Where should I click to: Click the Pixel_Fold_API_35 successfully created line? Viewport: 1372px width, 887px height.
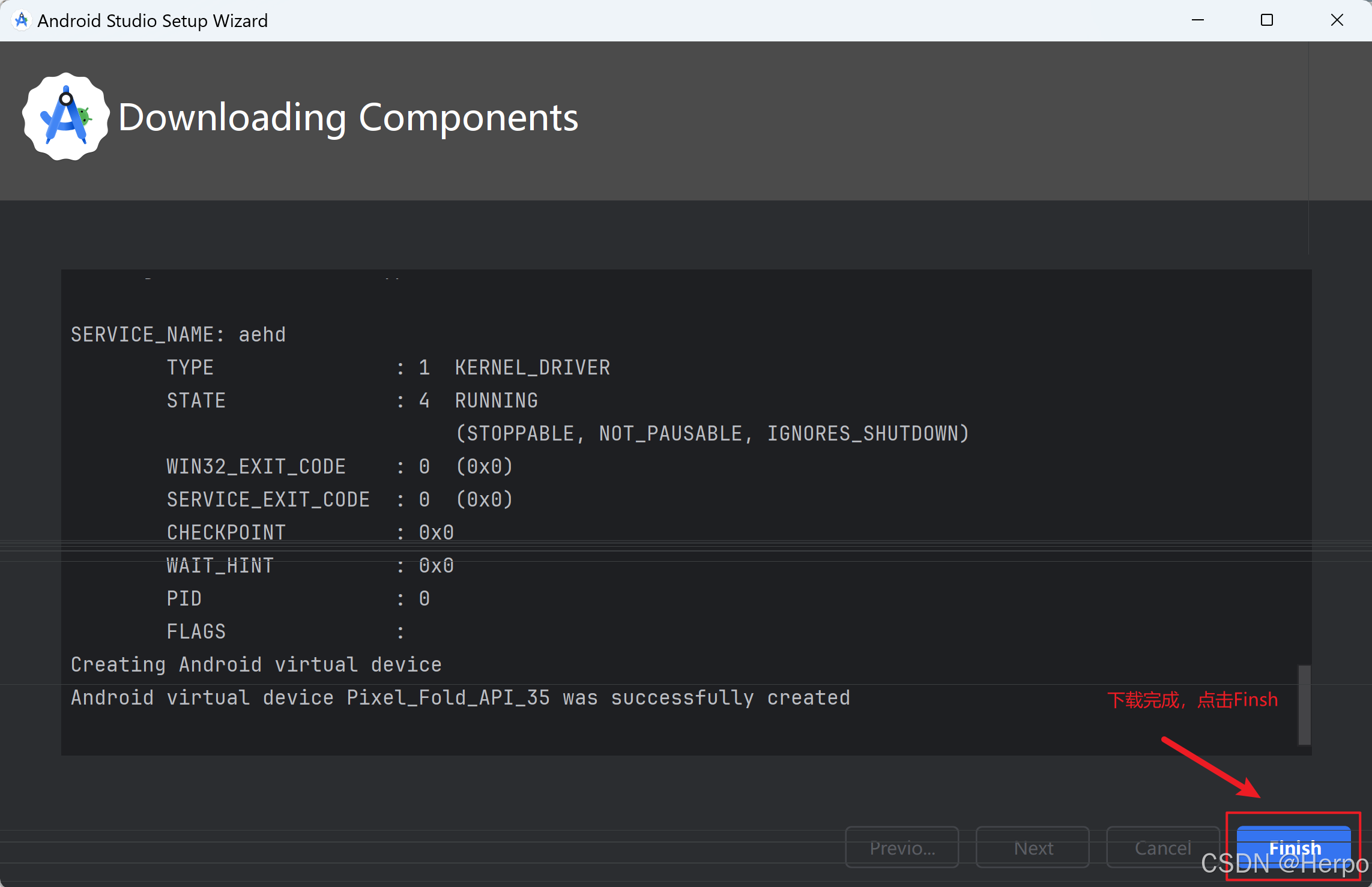[460, 697]
